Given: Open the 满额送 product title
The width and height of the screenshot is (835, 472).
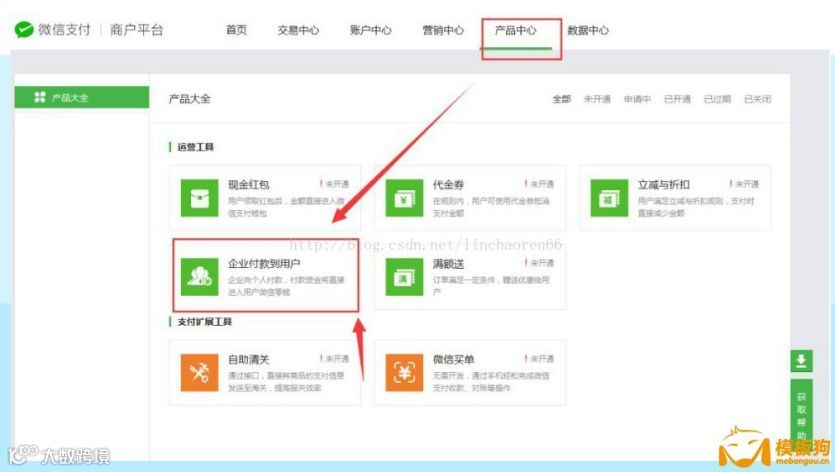Looking at the screenshot, I should [x=448, y=264].
